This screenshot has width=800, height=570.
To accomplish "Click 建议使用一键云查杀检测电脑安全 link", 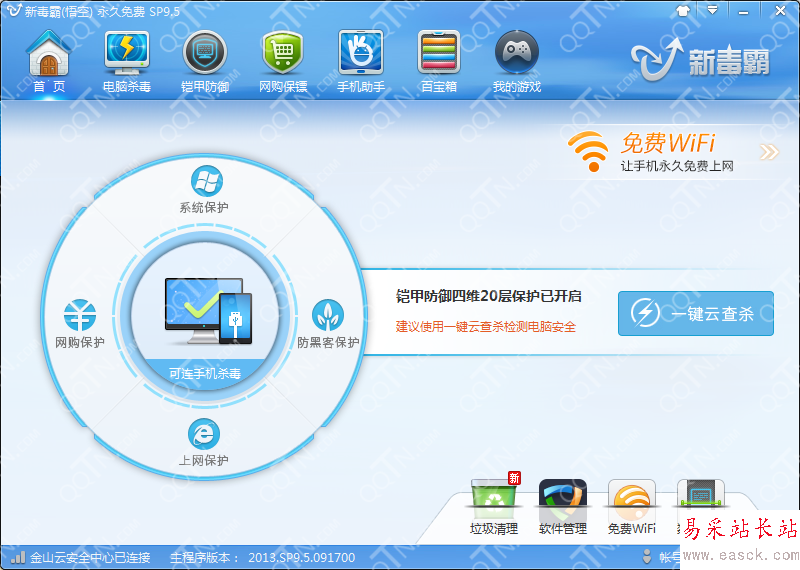I will [486, 327].
